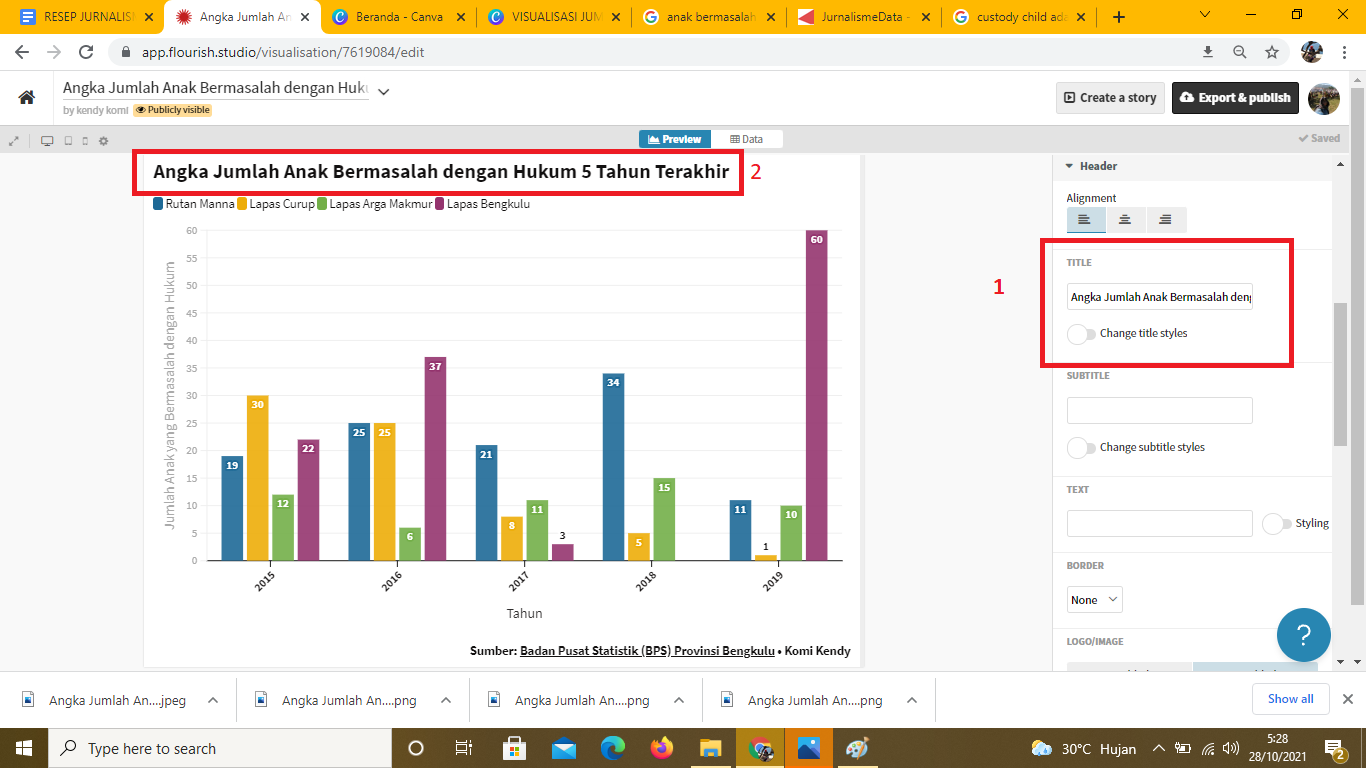
Task: Switch to the Data tab
Action: tap(746, 140)
